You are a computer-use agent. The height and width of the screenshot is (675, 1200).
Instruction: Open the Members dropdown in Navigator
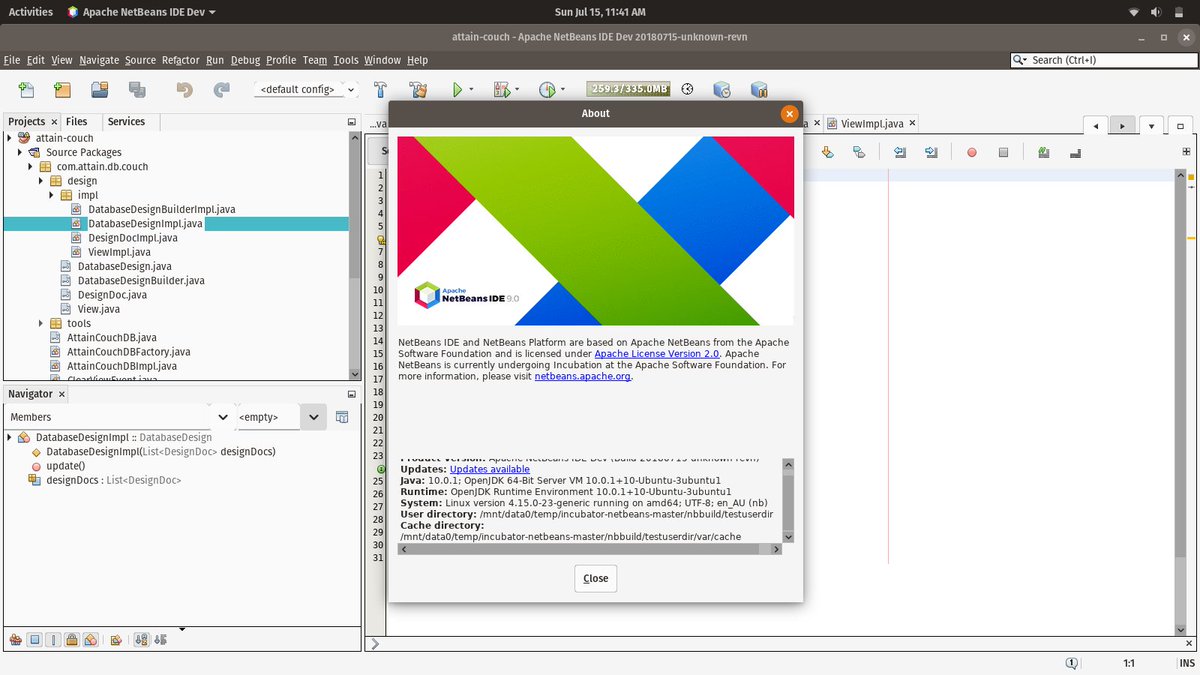click(222, 416)
